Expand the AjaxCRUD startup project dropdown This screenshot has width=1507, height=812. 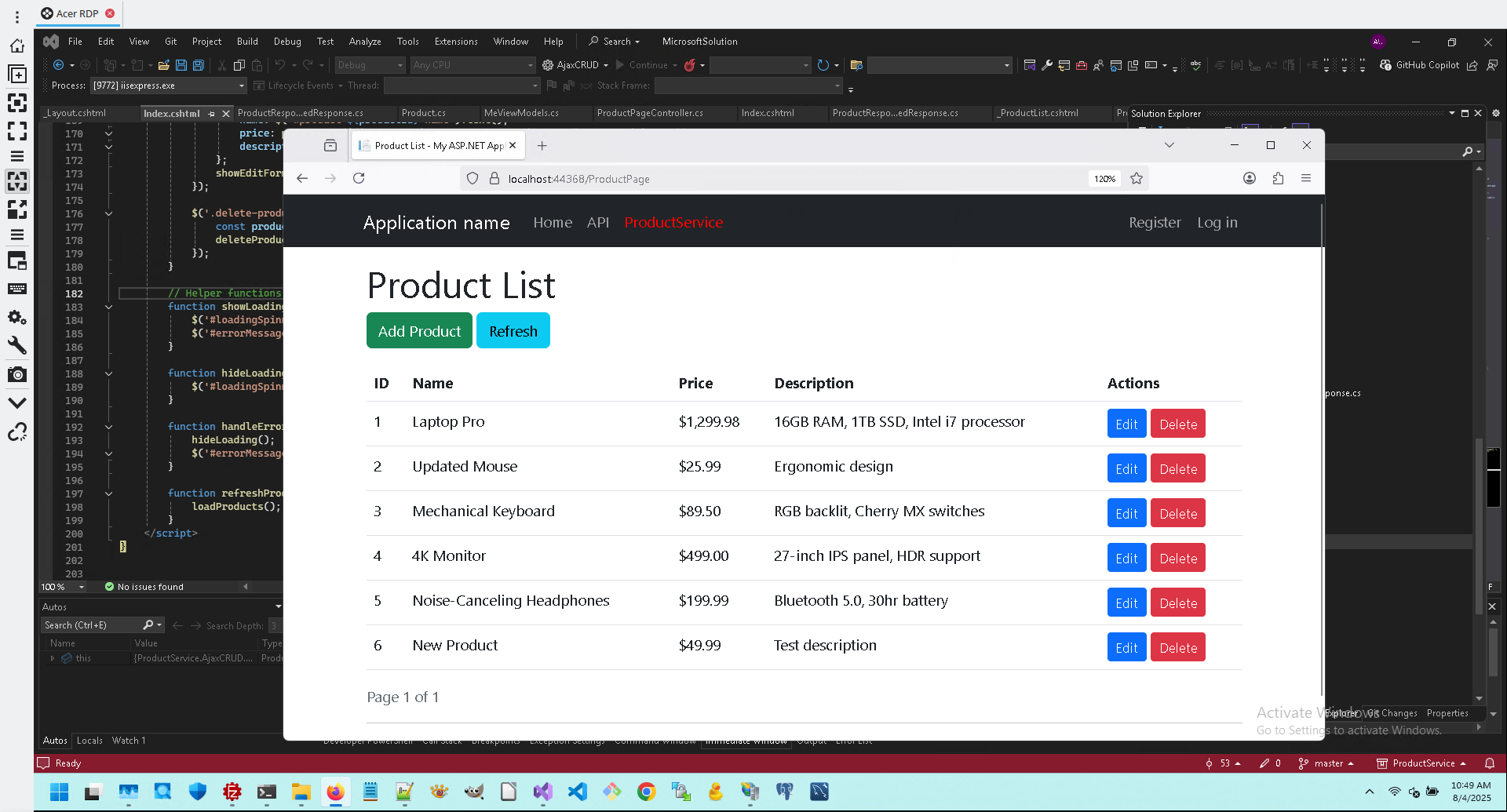(x=606, y=65)
